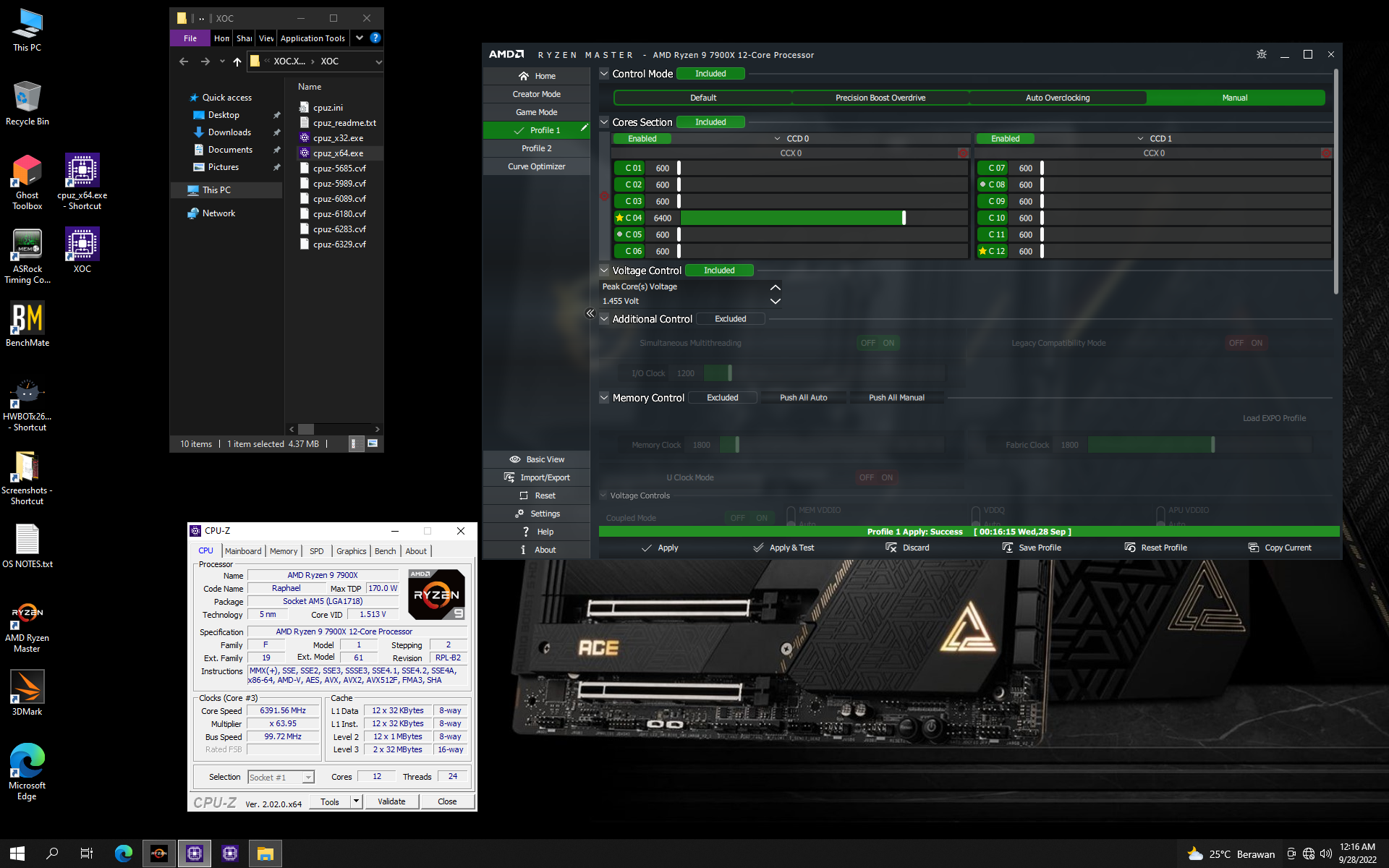Open ASRock Timing Configurator desktop icon
1389x868 pixels.
pyautogui.click(x=27, y=256)
